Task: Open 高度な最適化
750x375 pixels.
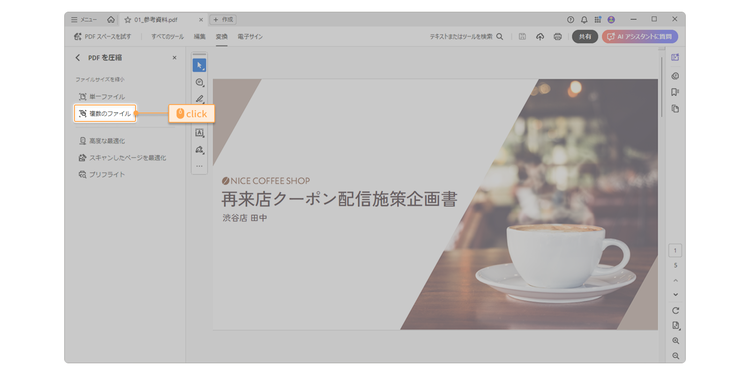Action: pos(102,141)
